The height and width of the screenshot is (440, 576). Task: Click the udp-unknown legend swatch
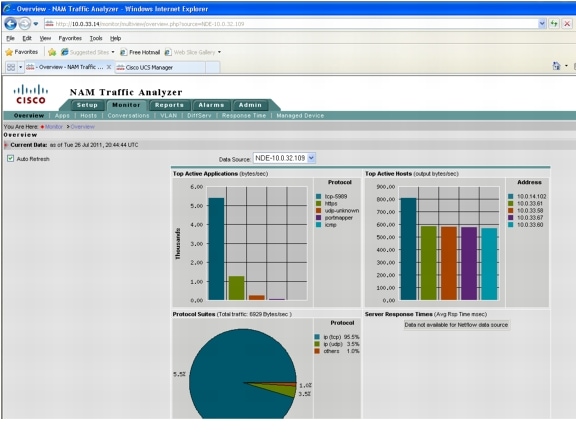[318, 210]
